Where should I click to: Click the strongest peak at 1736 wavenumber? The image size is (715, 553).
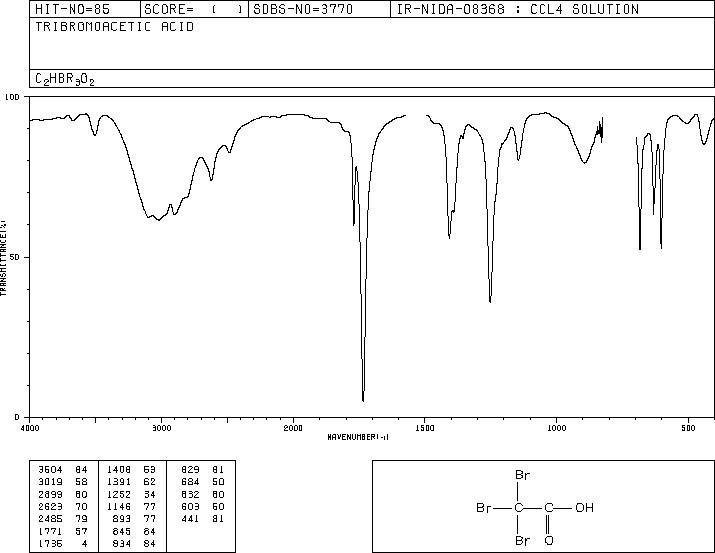tap(363, 400)
